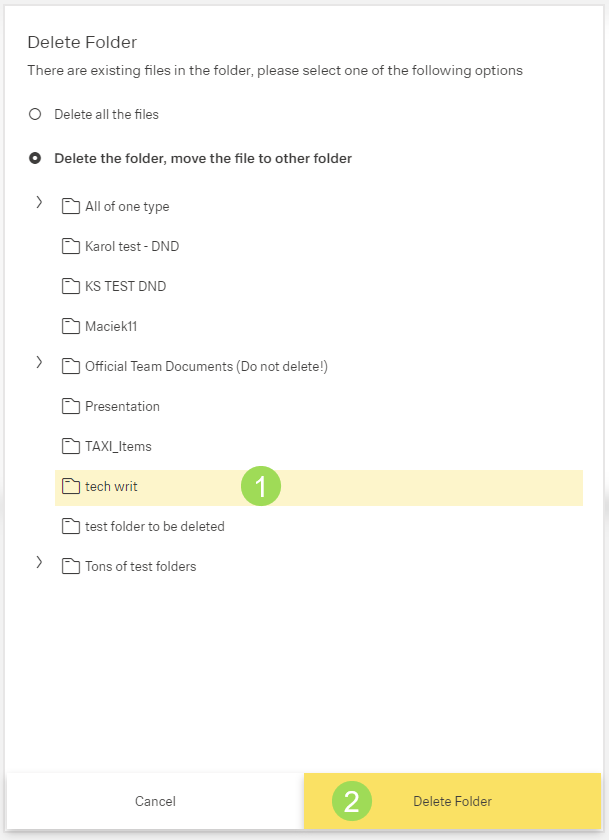Expand the All of one type folder
This screenshot has height=840, width=609.
click(39, 202)
